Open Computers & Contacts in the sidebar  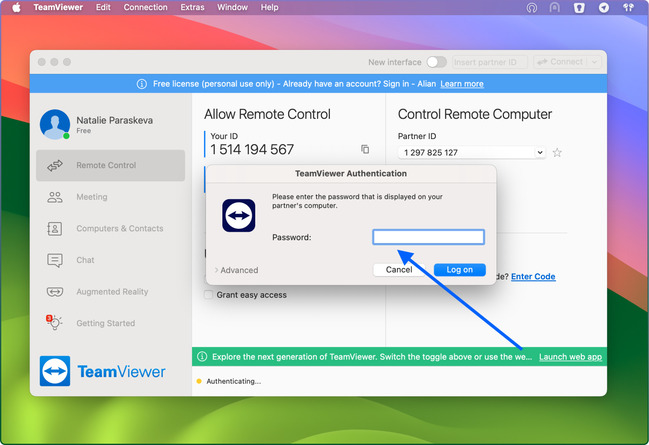[111, 229]
